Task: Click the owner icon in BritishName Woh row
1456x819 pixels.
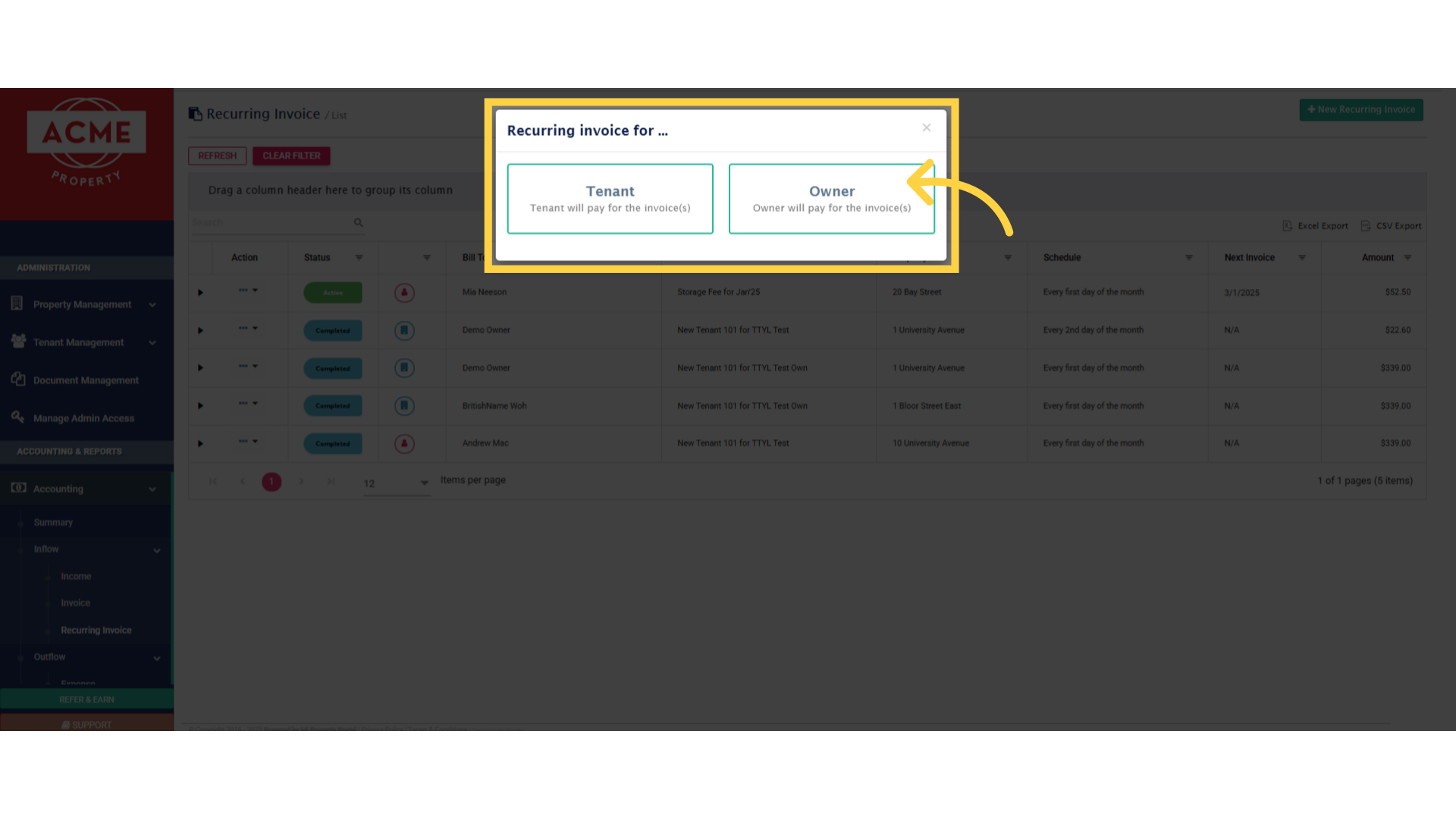Action: (x=404, y=406)
